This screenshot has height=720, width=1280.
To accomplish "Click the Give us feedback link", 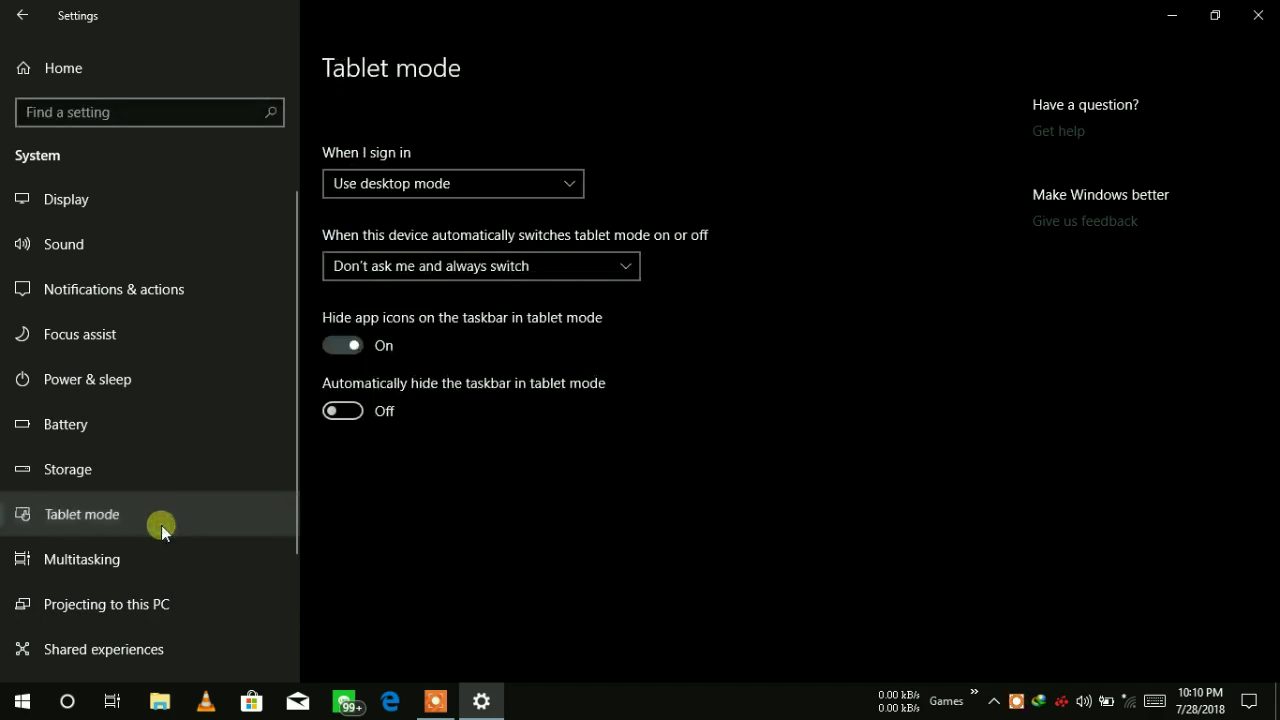I will click(x=1084, y=221).
